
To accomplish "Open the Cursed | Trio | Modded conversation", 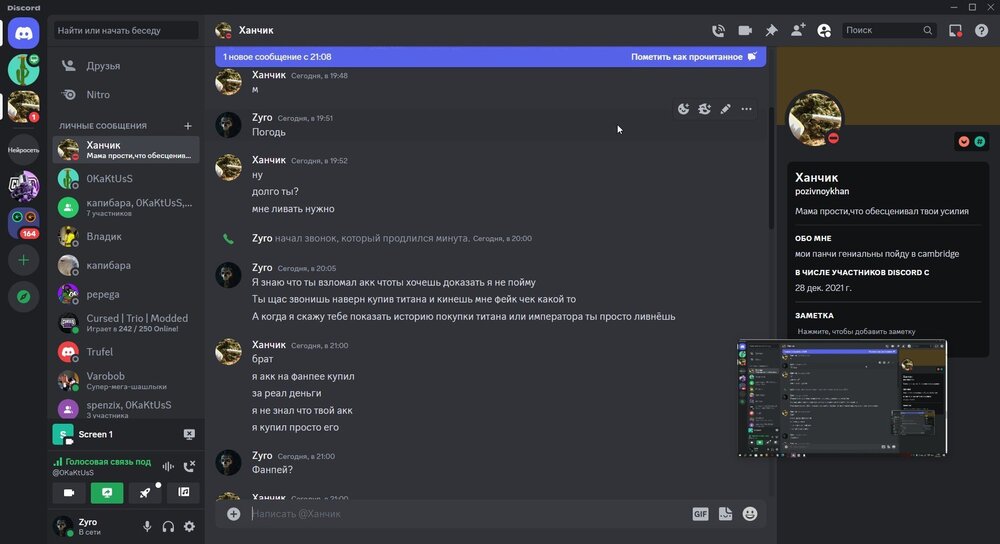I will click(x=126, y=323).
